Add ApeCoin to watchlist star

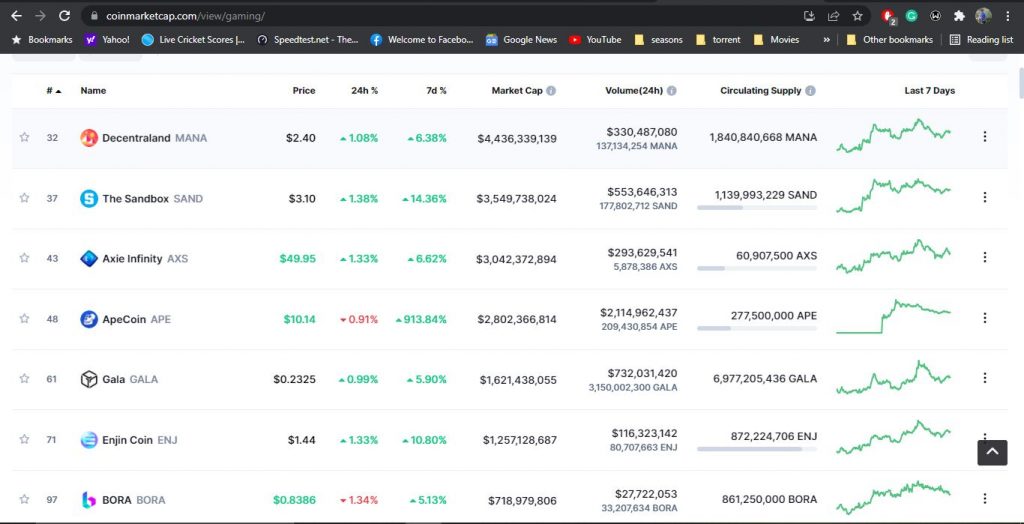pos(24,318)
